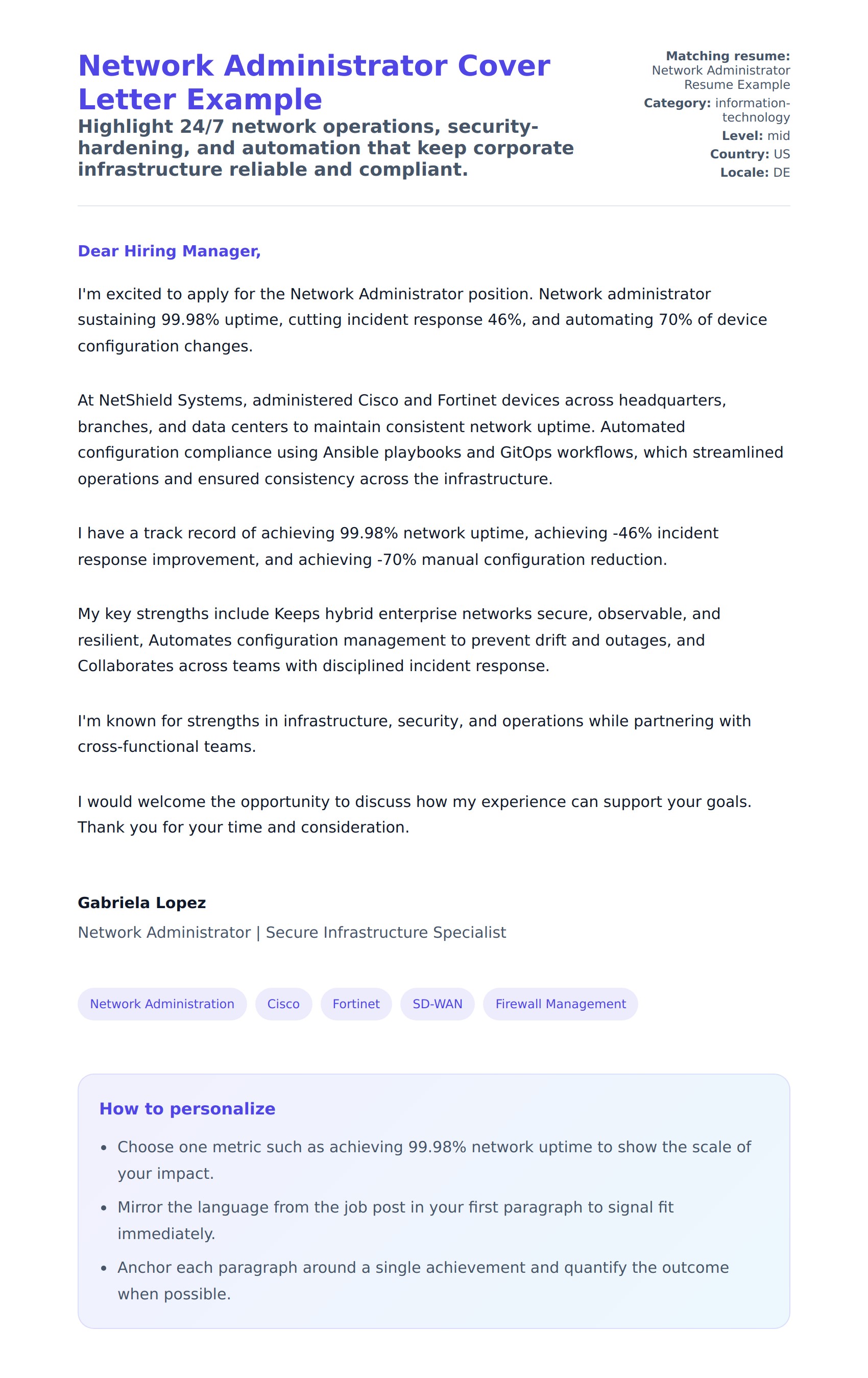Open the Network Administrator Resume Example link
Image resolution: width=868 pixels, height=1378 pixels.
[x=720, y=77]
